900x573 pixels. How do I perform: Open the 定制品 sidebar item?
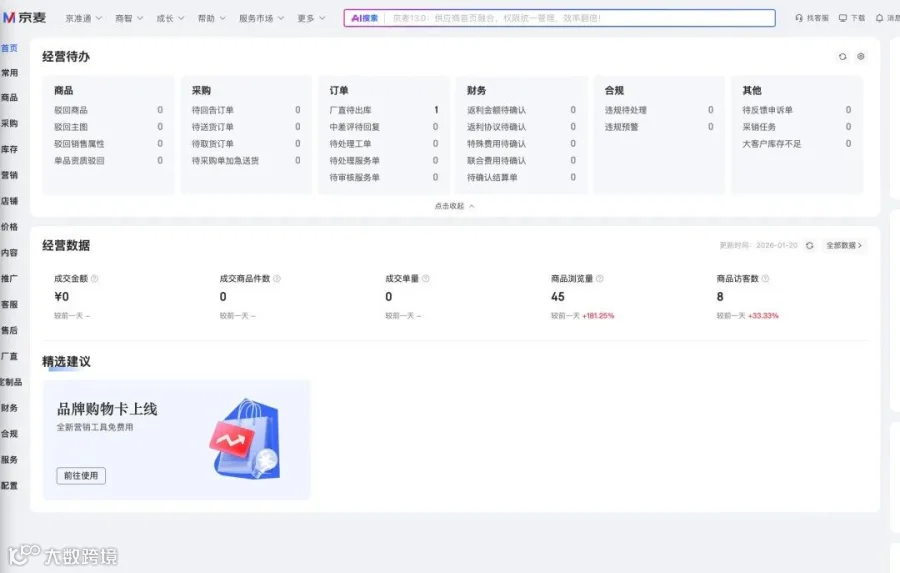click(x=11, y=382)
